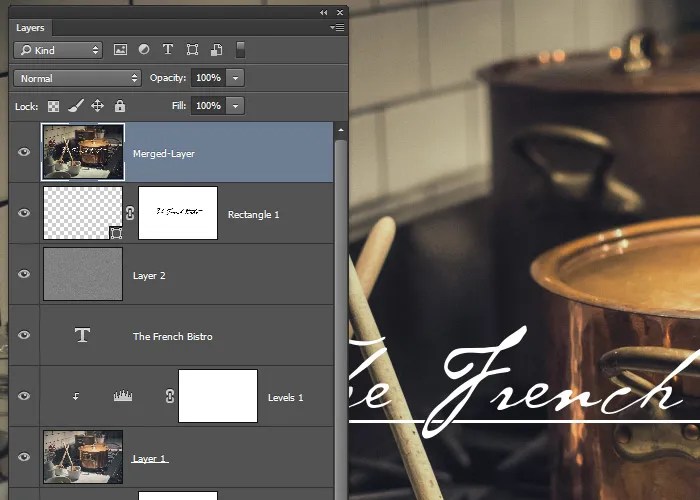Viewport: 700px width, 500px height.
Task: Toggle Rectangle 1 mask link icon
Action: (130, 213)
